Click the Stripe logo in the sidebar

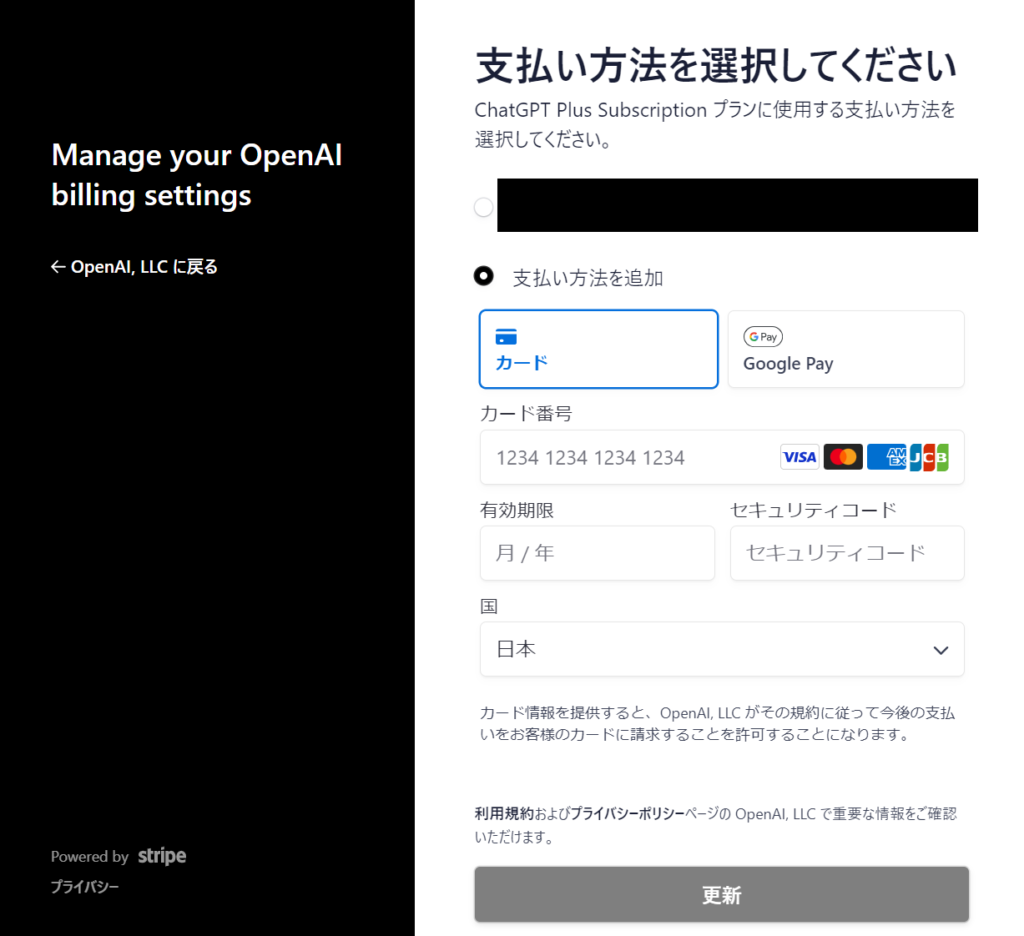(x=162, y=855)
